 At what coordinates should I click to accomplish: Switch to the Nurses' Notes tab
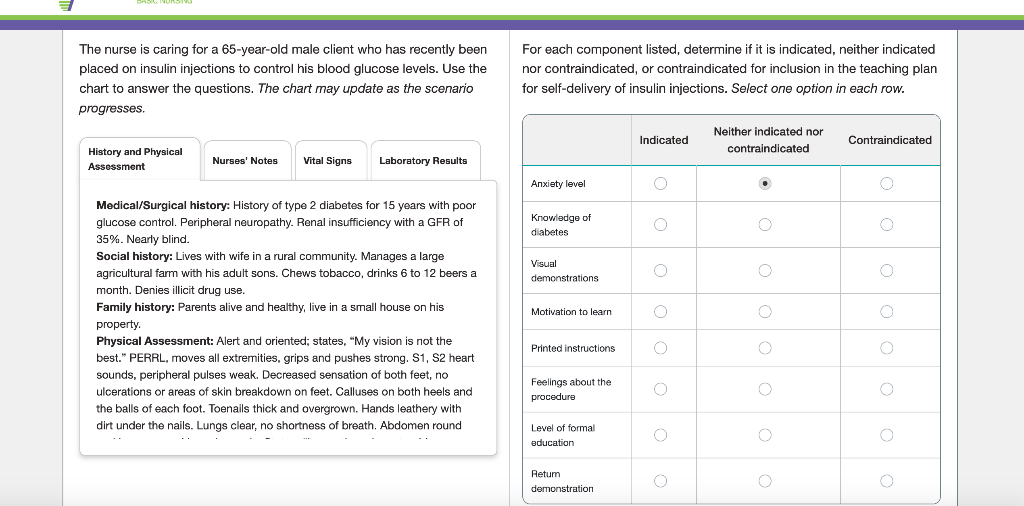click(x=245, y=160)
